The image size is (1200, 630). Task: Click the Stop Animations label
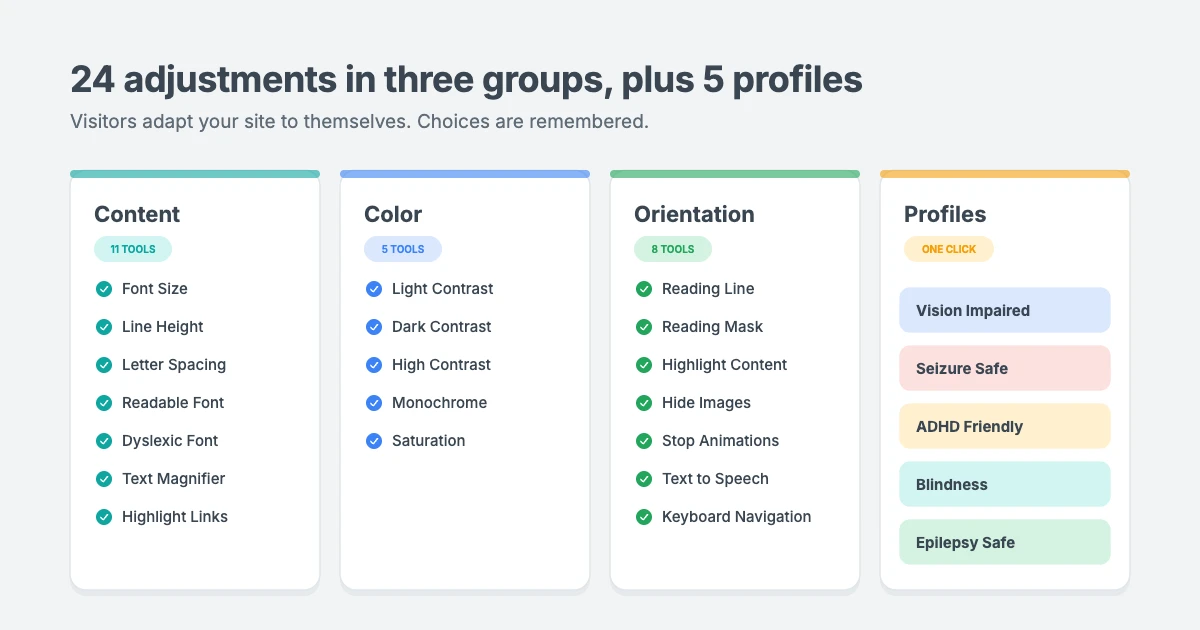coord(720,441)
